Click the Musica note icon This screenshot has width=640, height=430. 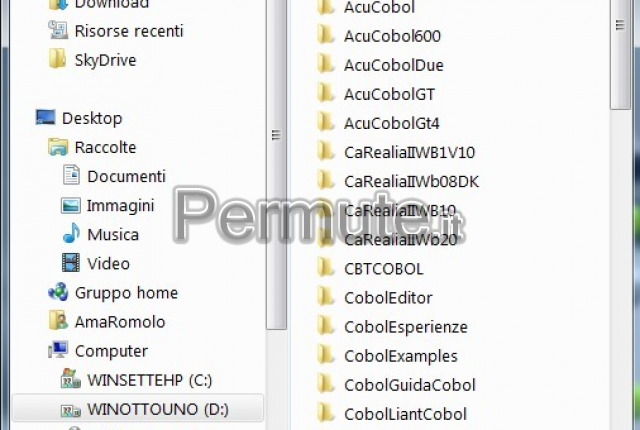coord(71,234)
